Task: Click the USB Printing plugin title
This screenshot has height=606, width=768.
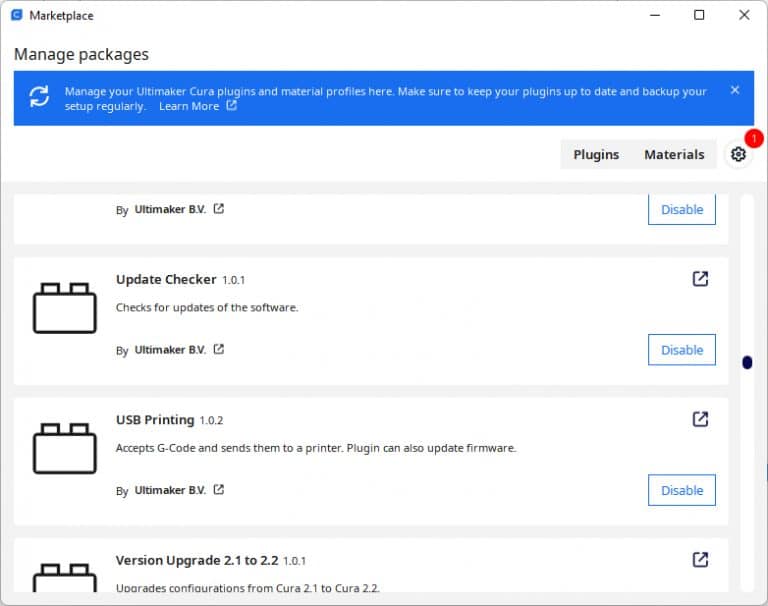Action: (155, 420)
